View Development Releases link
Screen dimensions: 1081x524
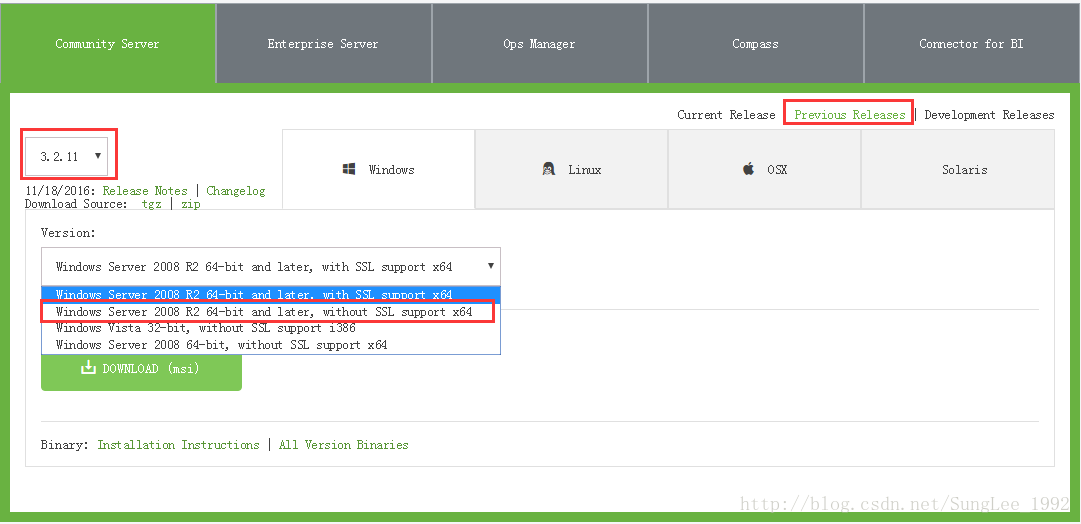(x=989, y=115)
